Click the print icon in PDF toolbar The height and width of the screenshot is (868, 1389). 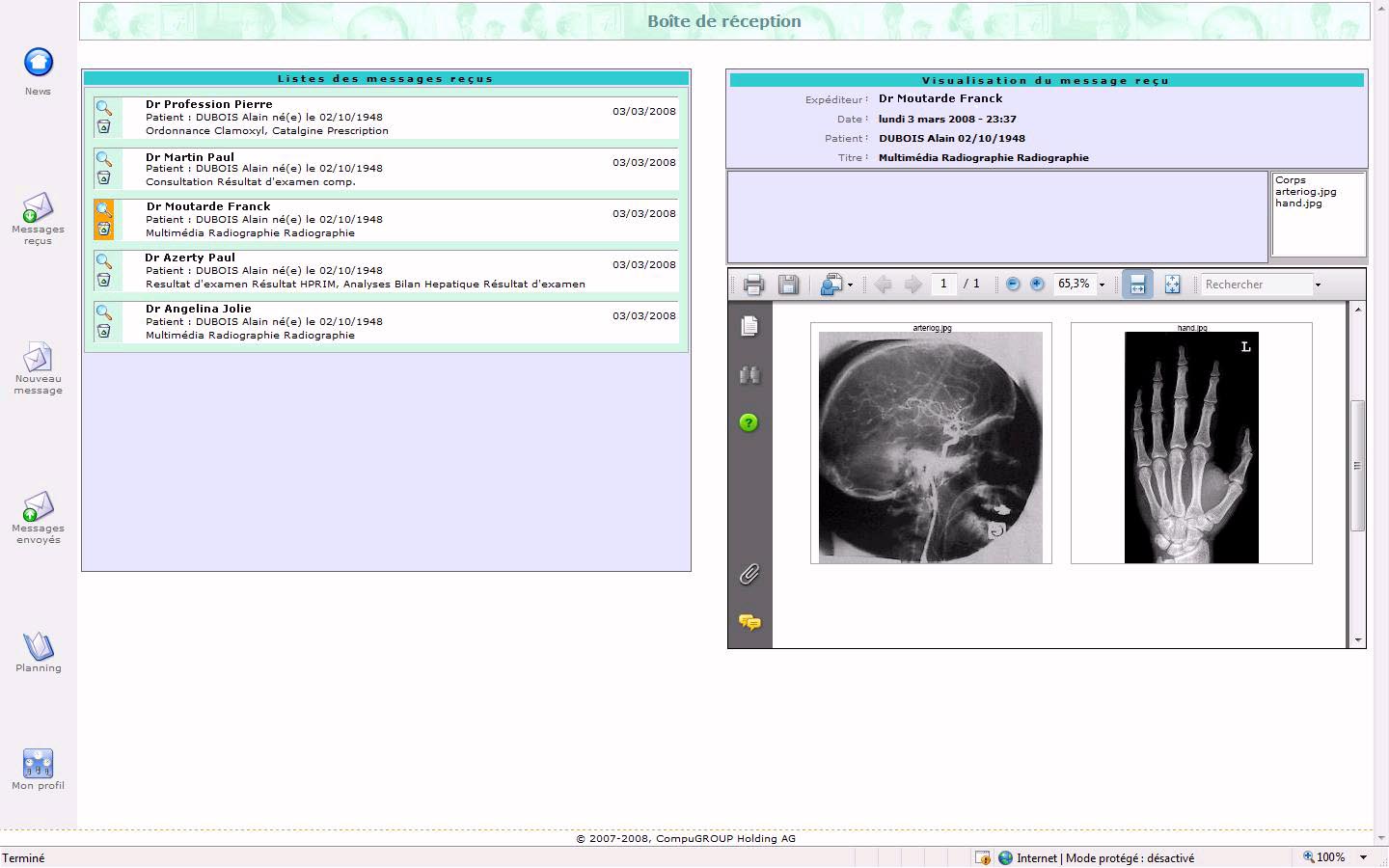(753, 285)
